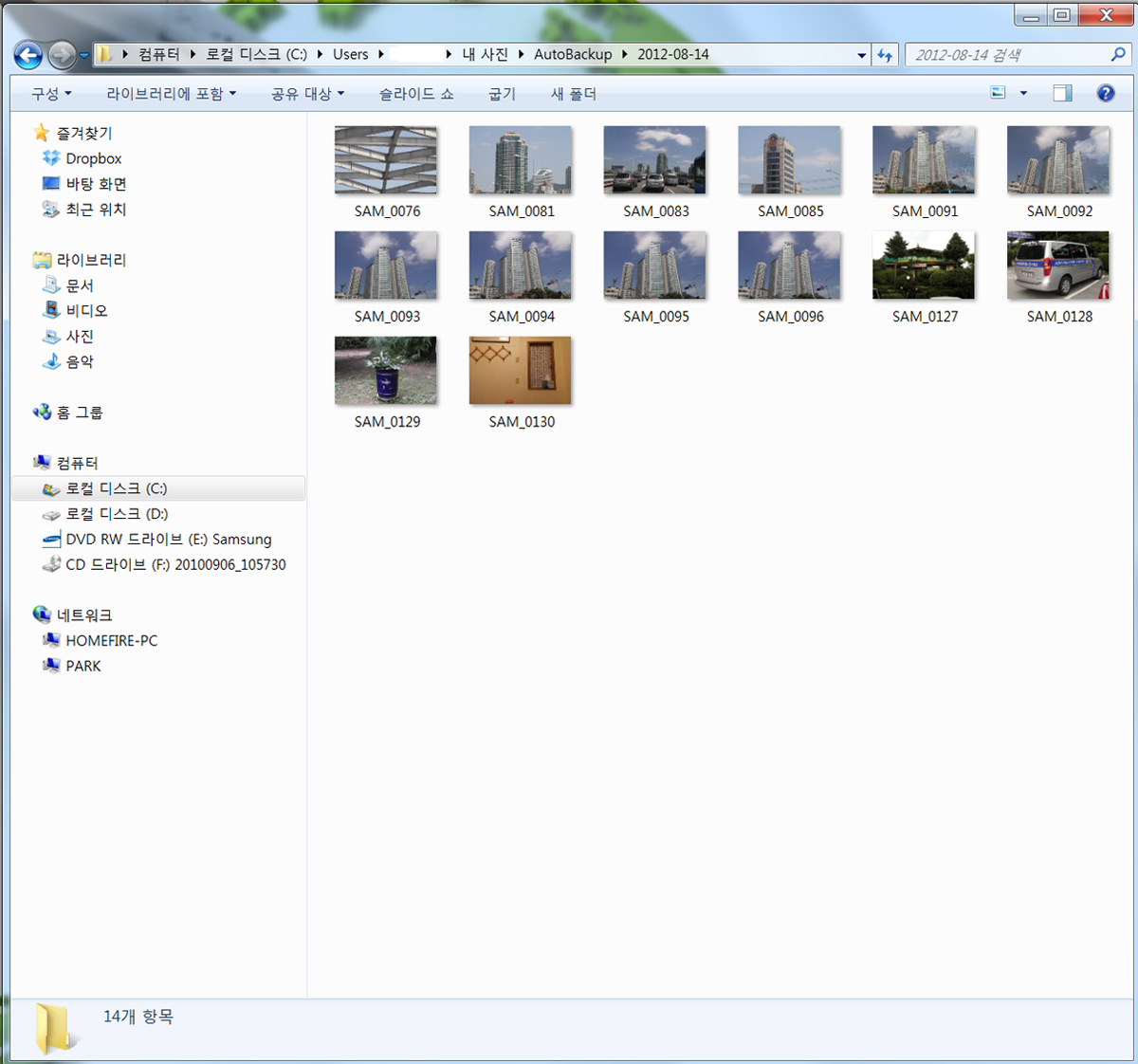Select the SAM_0129 plant pot thumbnail
Image resolution: width=1138 pixels, height=1064 pixels.
point(386,372)
